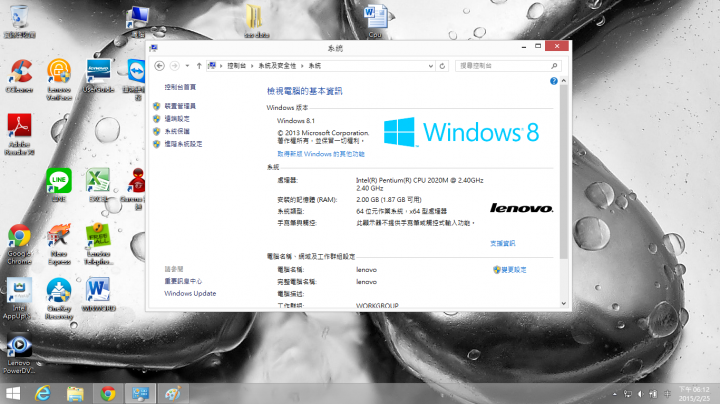
Task: Open Windows Update link
Action: 190,293
